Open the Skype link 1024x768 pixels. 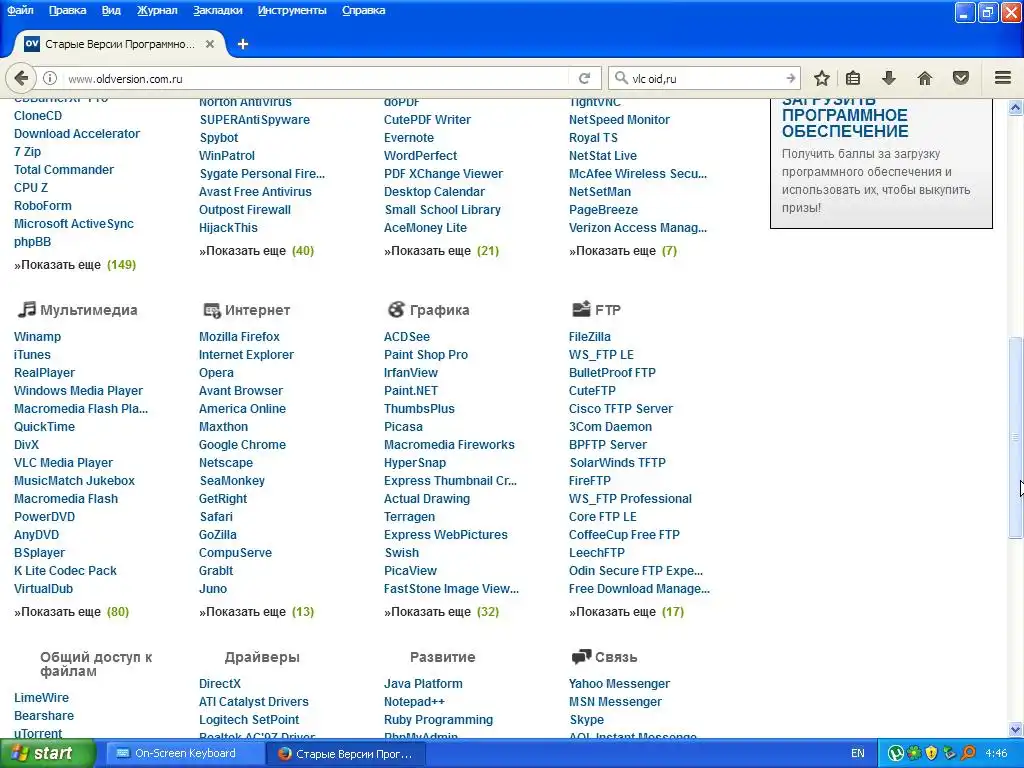586,719
